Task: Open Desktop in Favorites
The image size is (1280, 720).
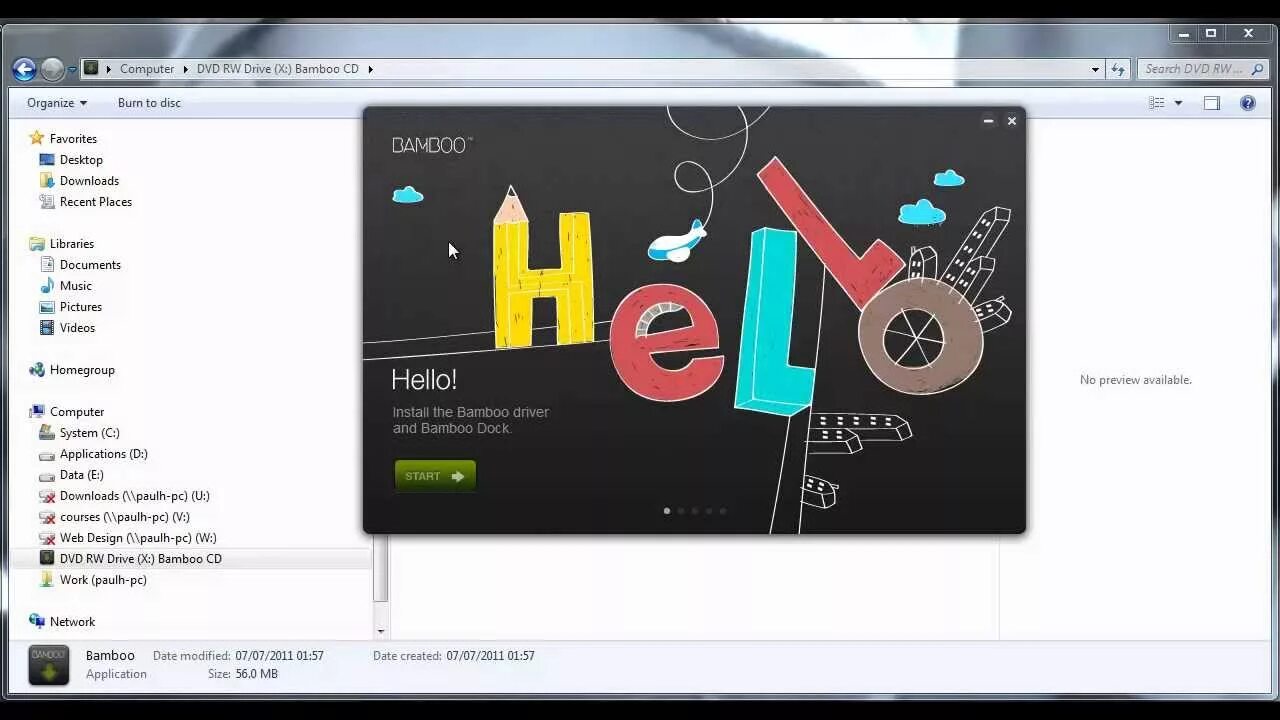Action: click(81, 160)
